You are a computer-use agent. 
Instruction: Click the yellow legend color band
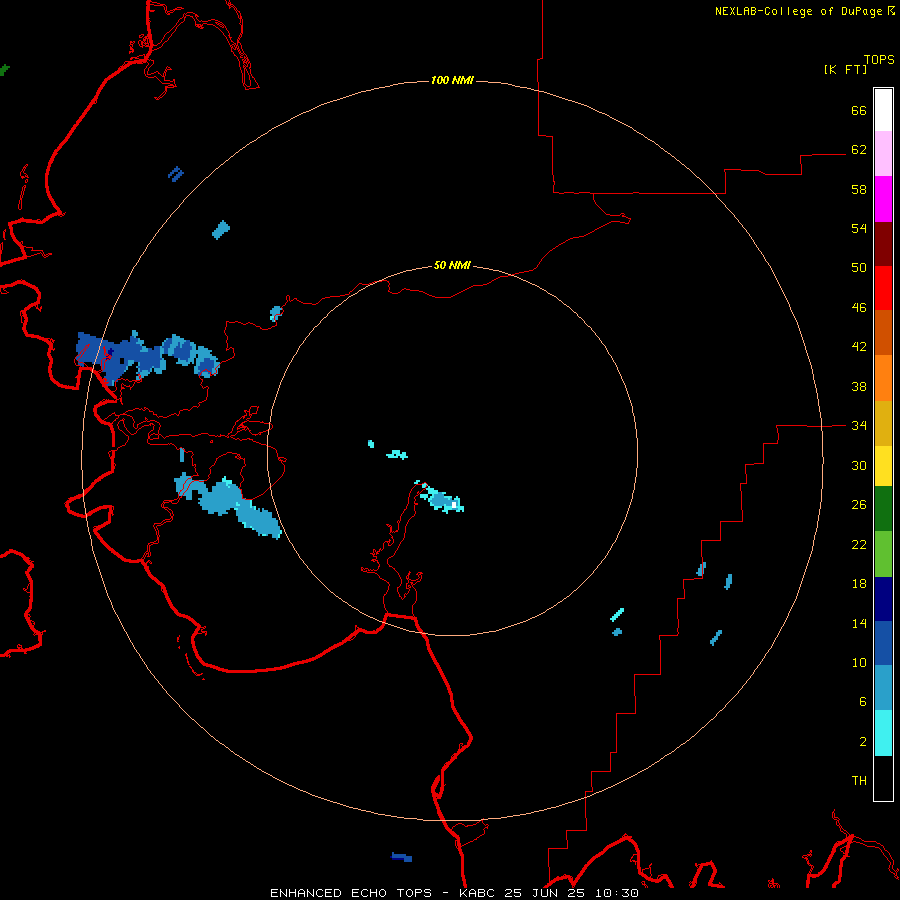[x=883, y=465]
